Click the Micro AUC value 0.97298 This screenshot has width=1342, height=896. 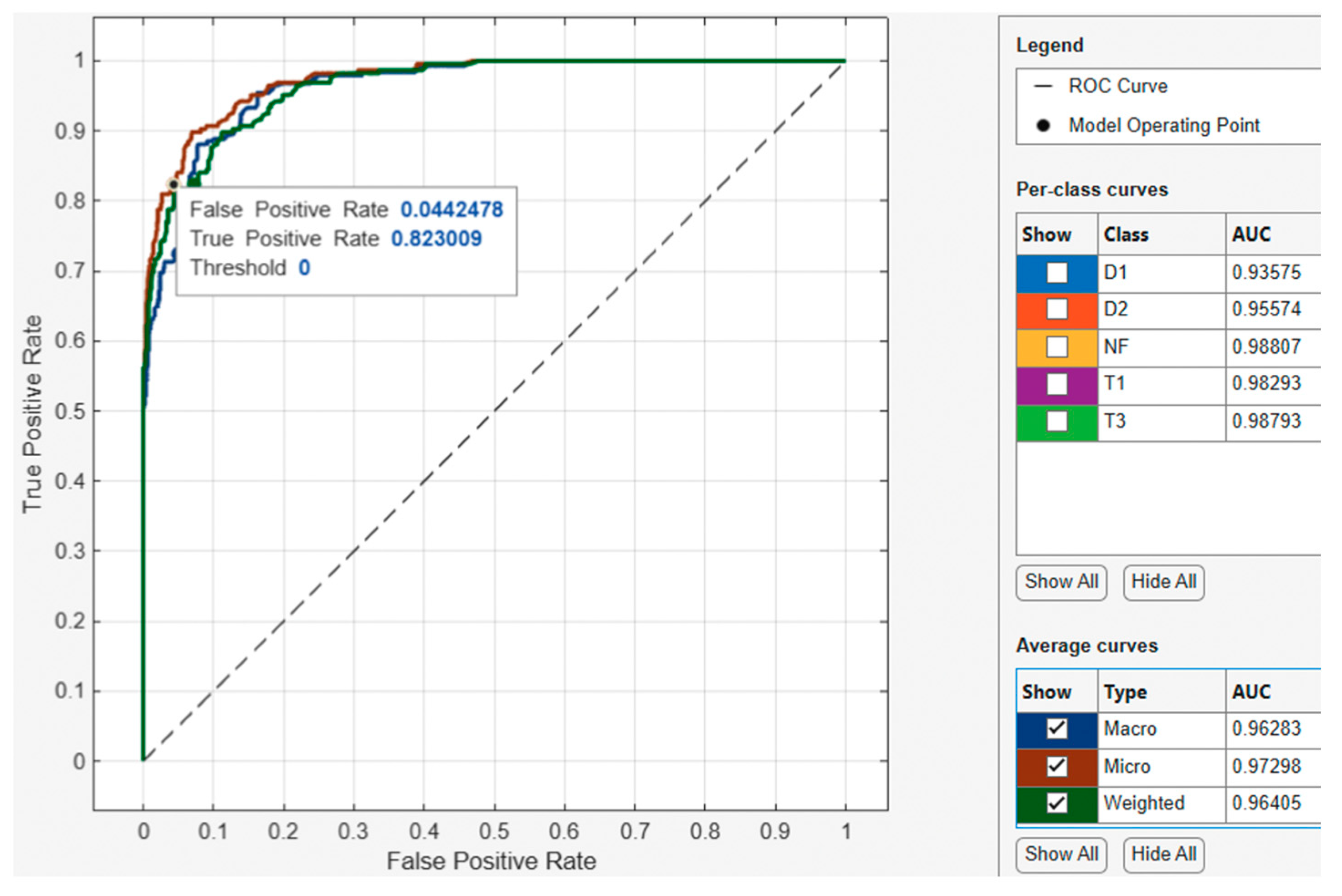[1266, 766]
